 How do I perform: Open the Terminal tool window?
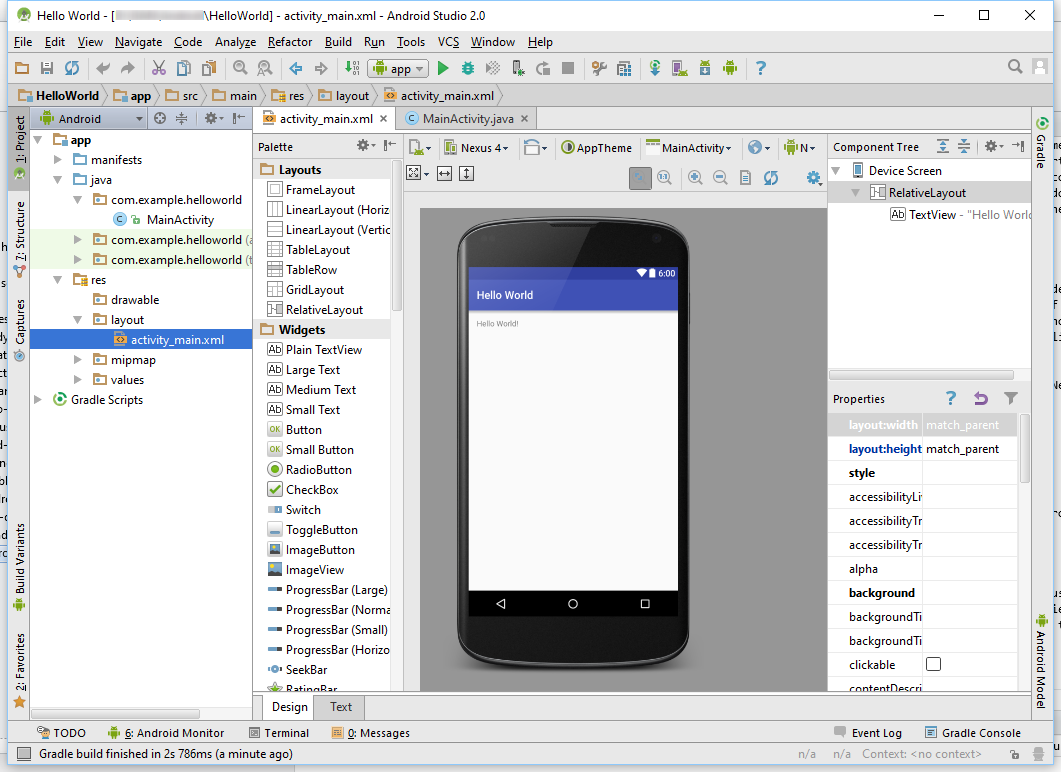[279, 733]
